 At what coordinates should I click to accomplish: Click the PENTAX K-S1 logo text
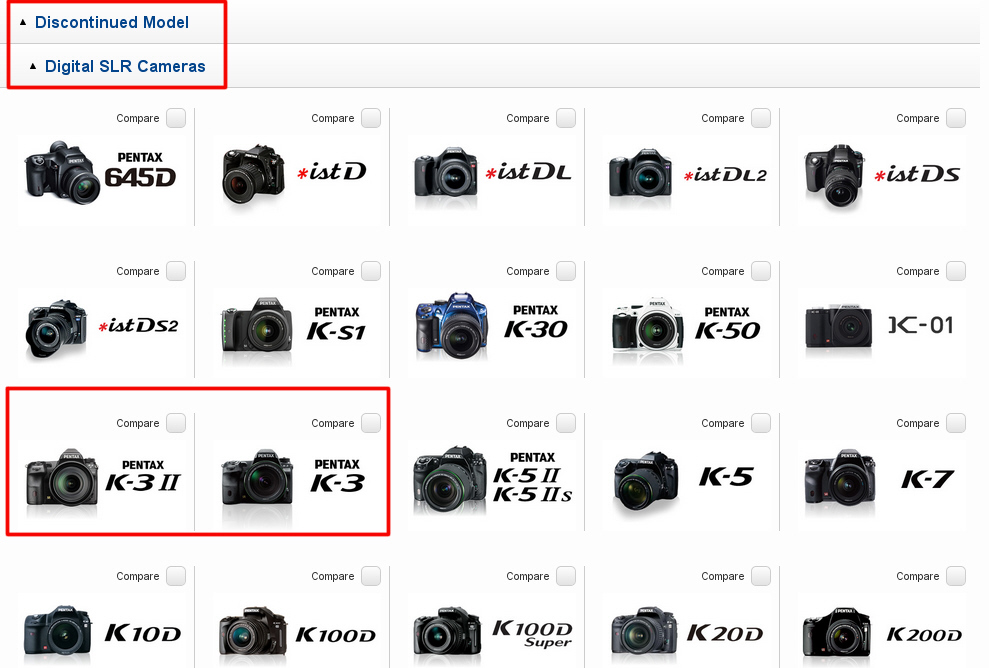click(x=336, y=324)
